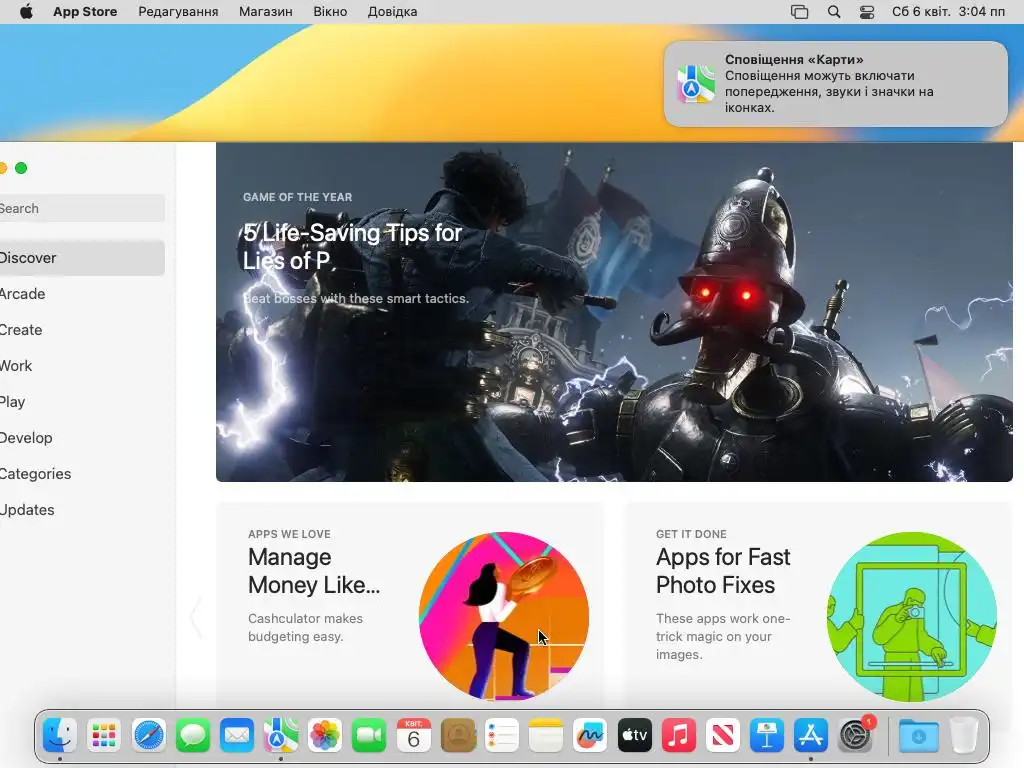Open Downloads folder in the Dock
Screen dimensions: 1024x768
[918, 736]
